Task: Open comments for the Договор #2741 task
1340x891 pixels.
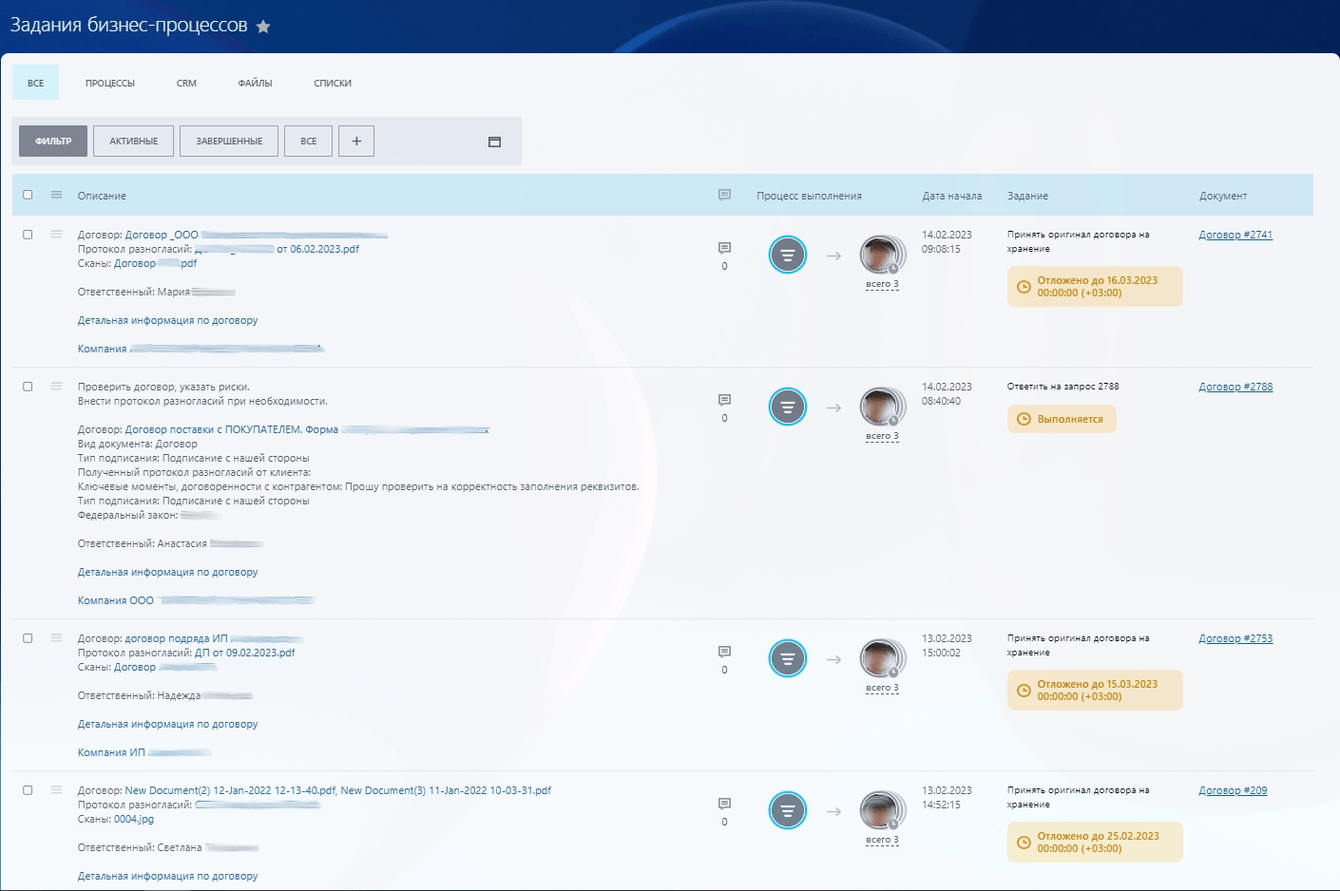Action: (725, 248)
